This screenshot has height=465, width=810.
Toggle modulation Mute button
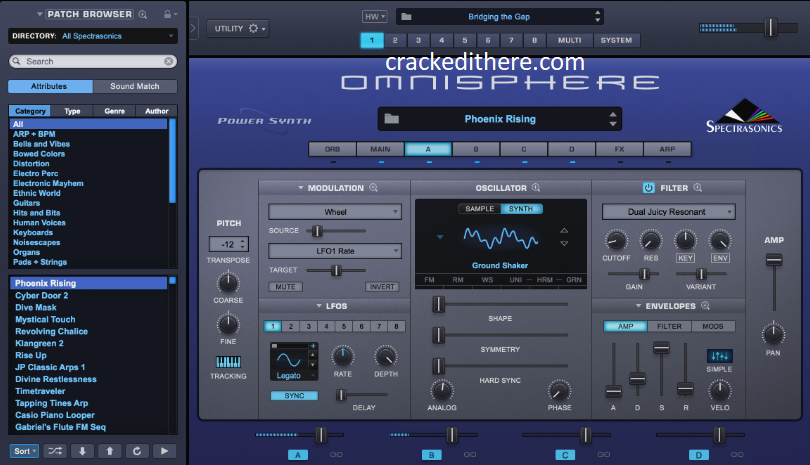pos(285,287)
